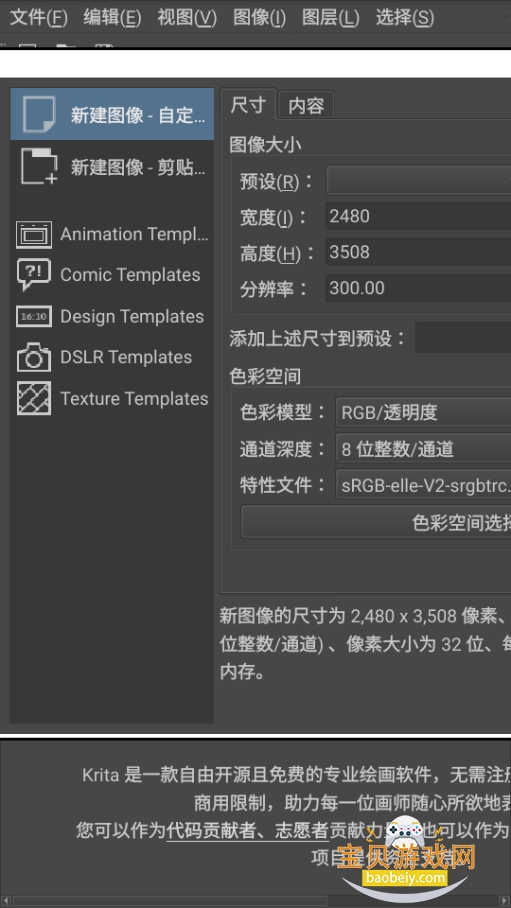
Task: Switch to the 内容 tab
Action: pyautogui.click(x=306, y=105)
